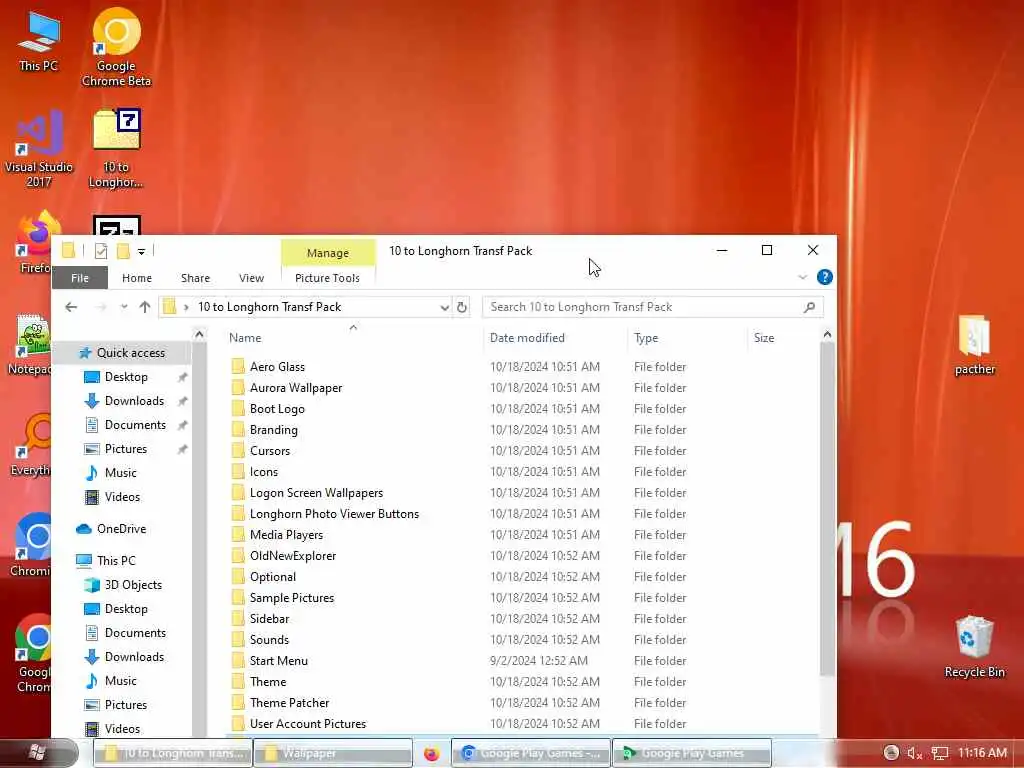Go up one folder level
The image size is (1024, 768).
point(145,307)
